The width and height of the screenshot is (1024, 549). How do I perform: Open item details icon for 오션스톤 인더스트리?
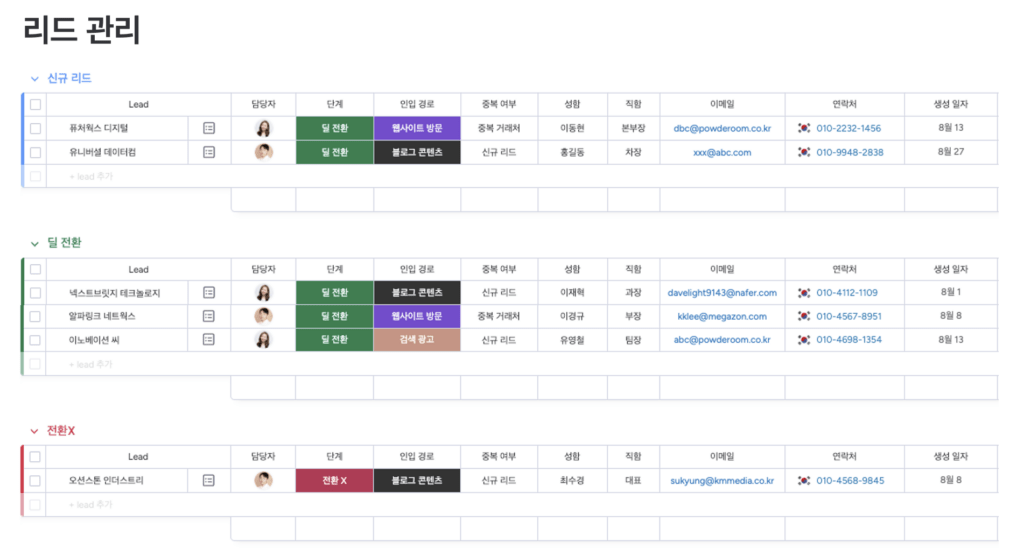pyautogui.click(x=209, y=480)
